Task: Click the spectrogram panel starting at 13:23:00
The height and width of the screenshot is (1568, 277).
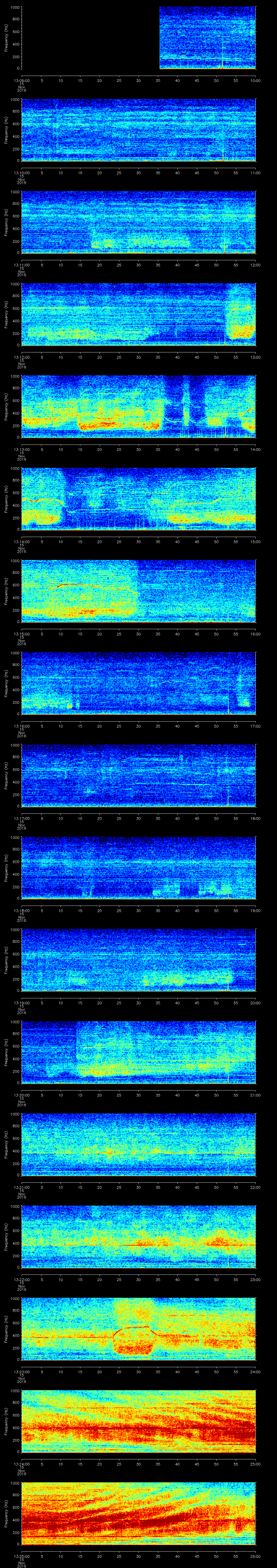Action: click(x=138, y=1329)
